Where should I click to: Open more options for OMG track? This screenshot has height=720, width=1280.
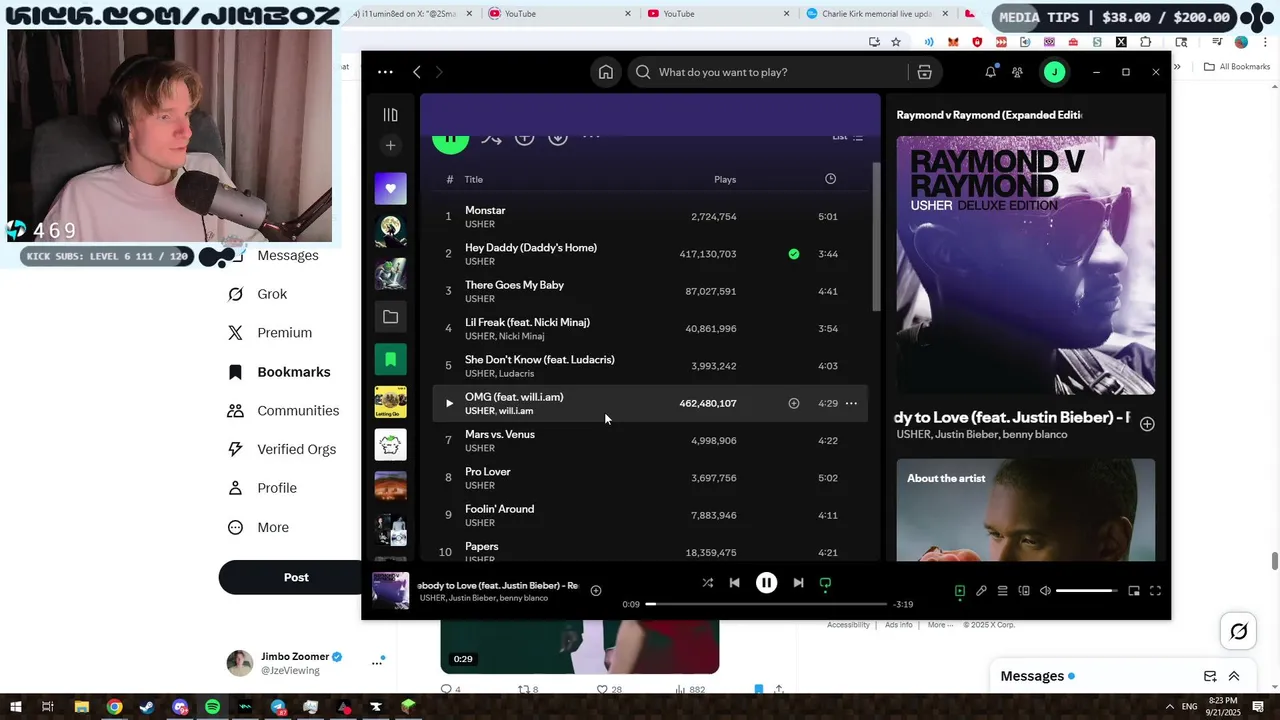(x=851, y=404)
